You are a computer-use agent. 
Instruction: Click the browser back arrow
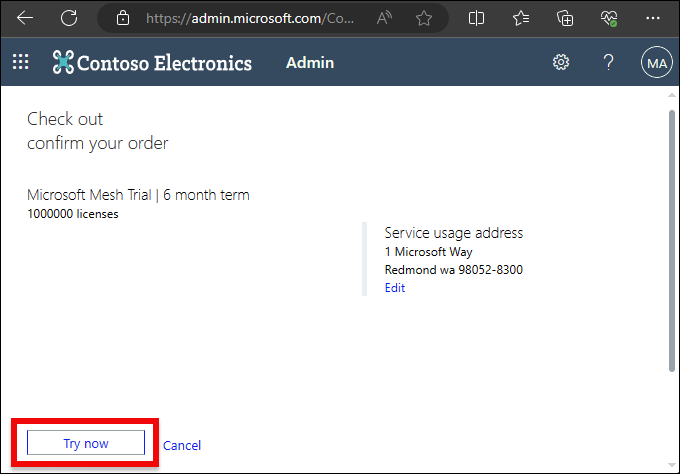click(25, 18)
